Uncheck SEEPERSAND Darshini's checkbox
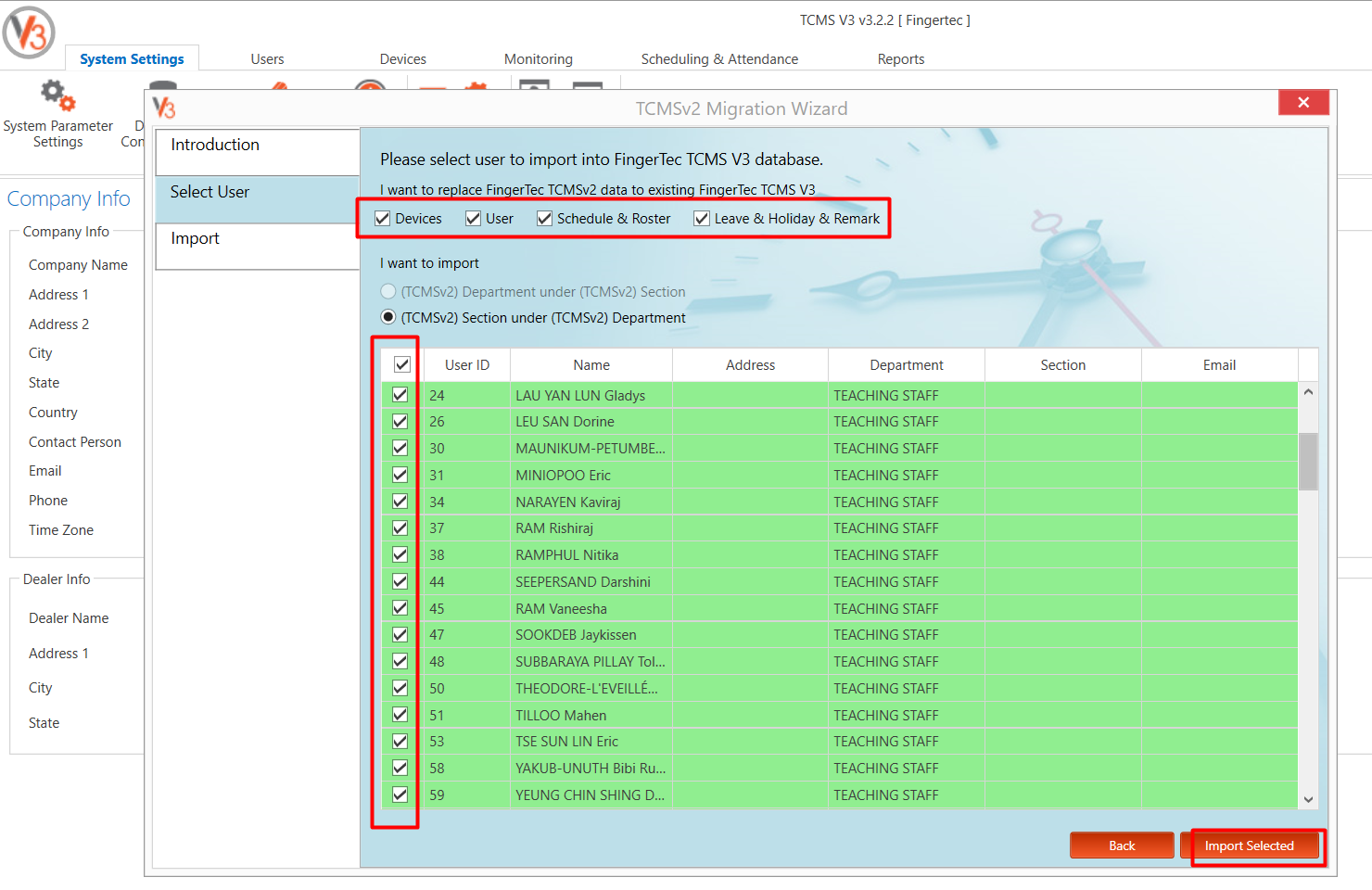 pyautogui.click(x=400, y=581)
